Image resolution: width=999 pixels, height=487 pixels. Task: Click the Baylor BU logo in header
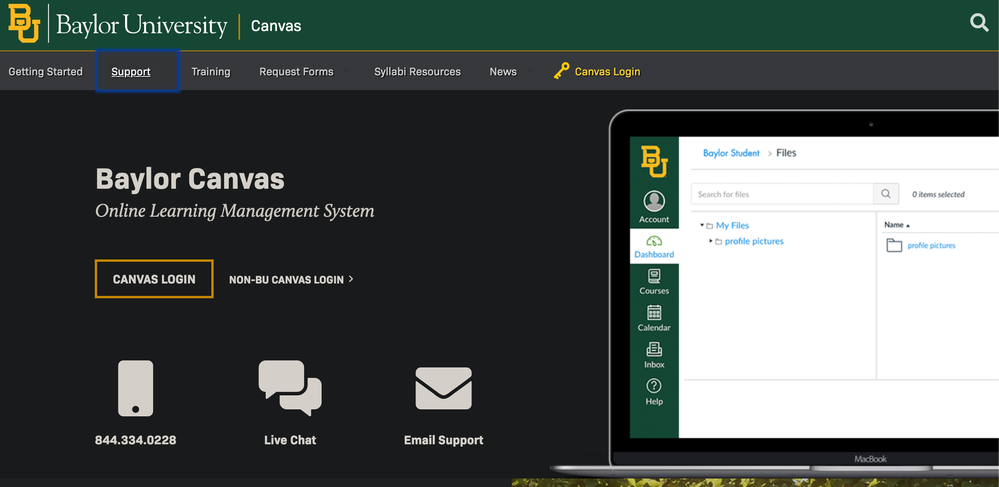click(x=24, y=24)
